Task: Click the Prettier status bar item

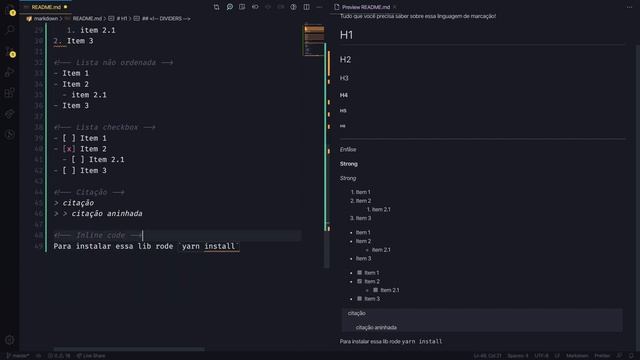Action: pyautogui.click(x=602, y=356)
